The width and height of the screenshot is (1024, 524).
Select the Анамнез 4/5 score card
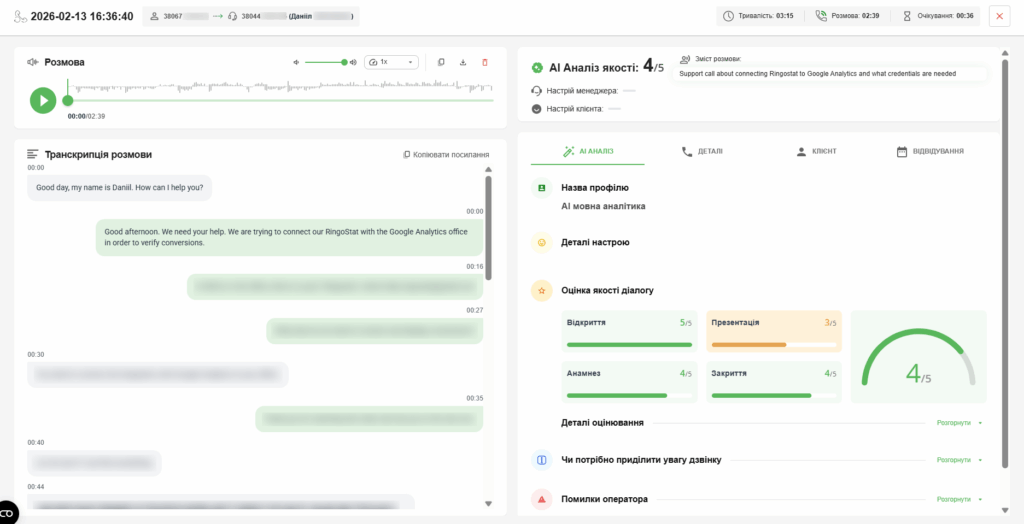point(630,382)
